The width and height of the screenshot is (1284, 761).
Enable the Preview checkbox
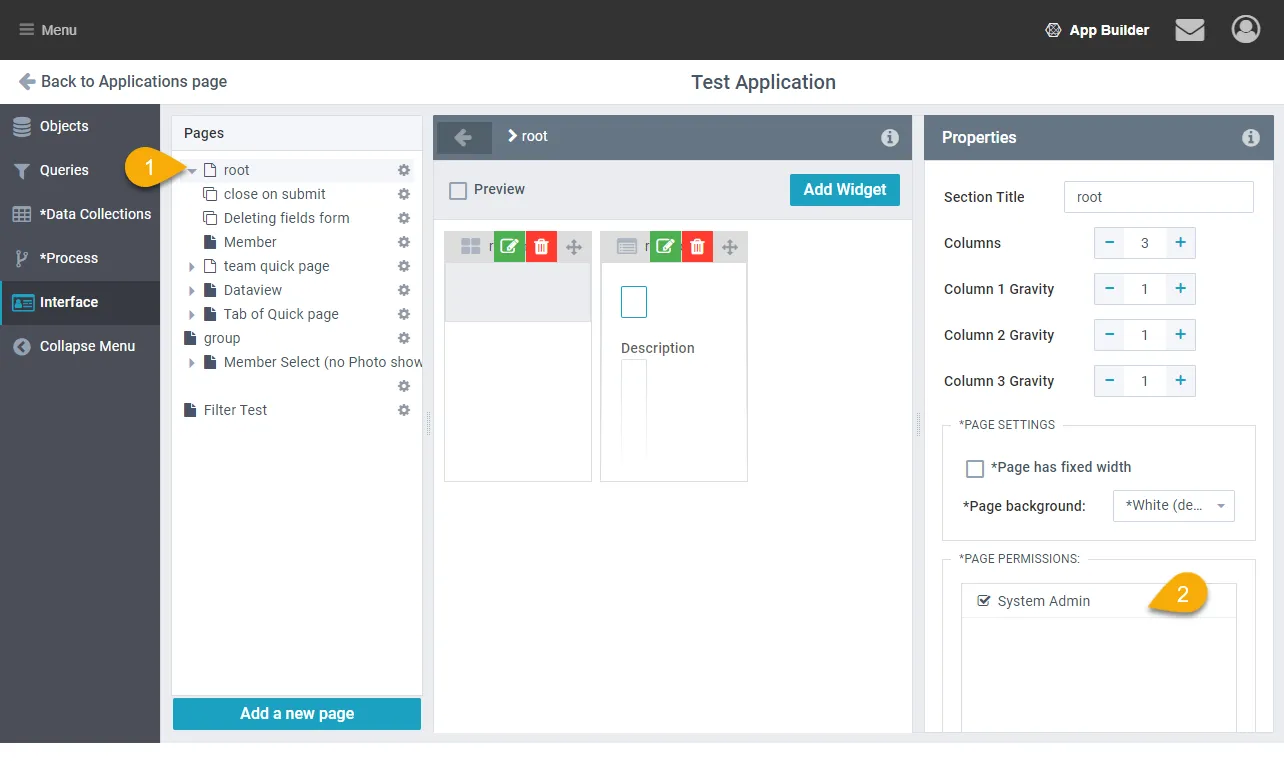pos(458,190)
